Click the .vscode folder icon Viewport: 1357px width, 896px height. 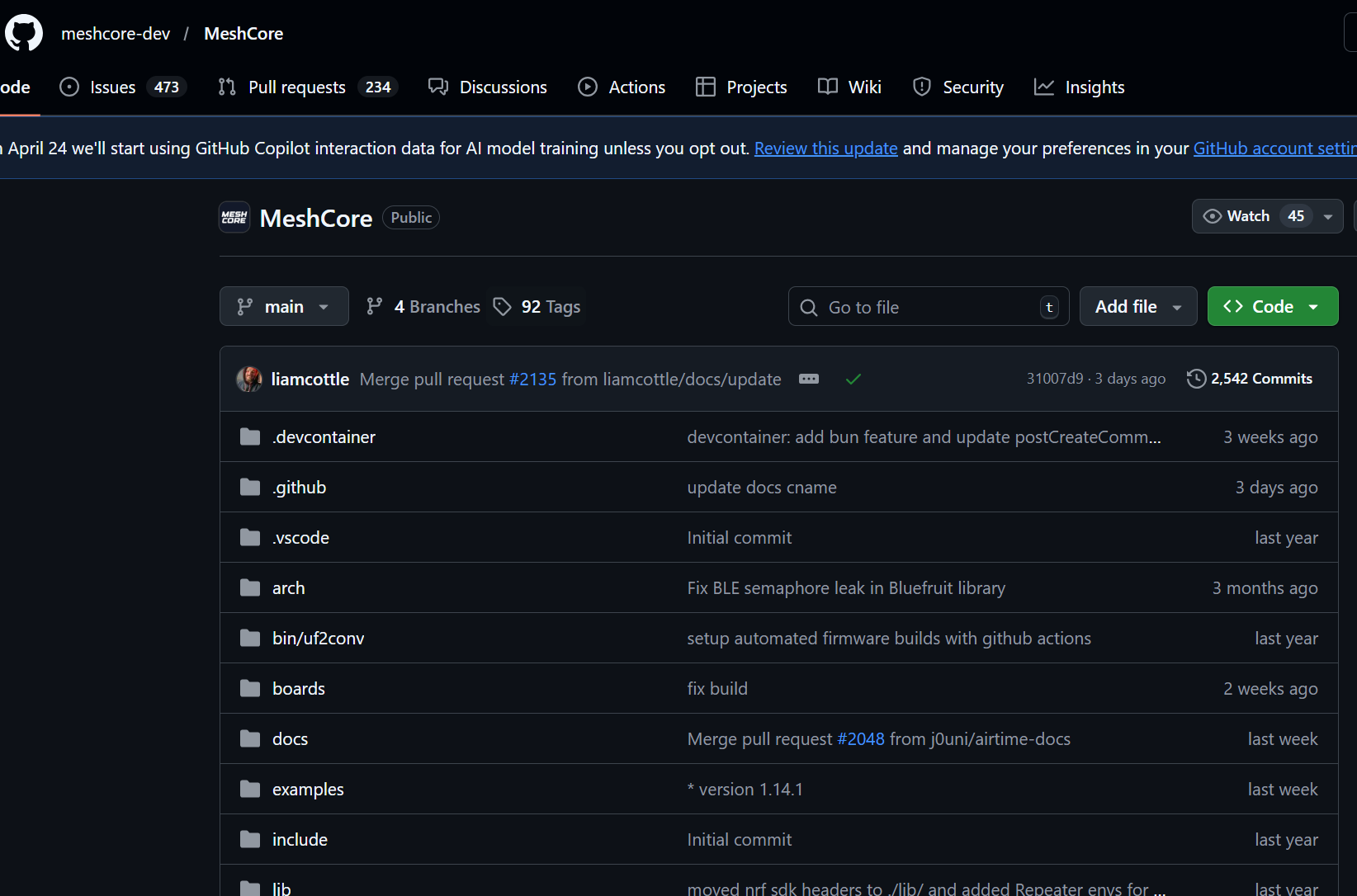(x=250, y=537)
